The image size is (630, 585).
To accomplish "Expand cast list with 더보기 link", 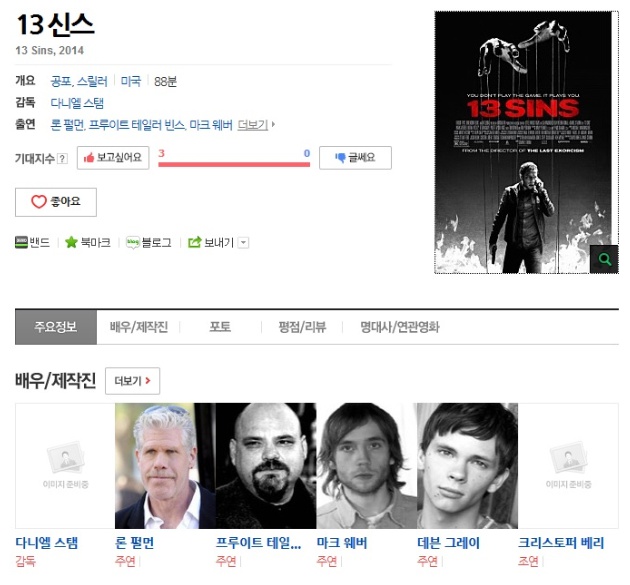I will pos(256,125).
